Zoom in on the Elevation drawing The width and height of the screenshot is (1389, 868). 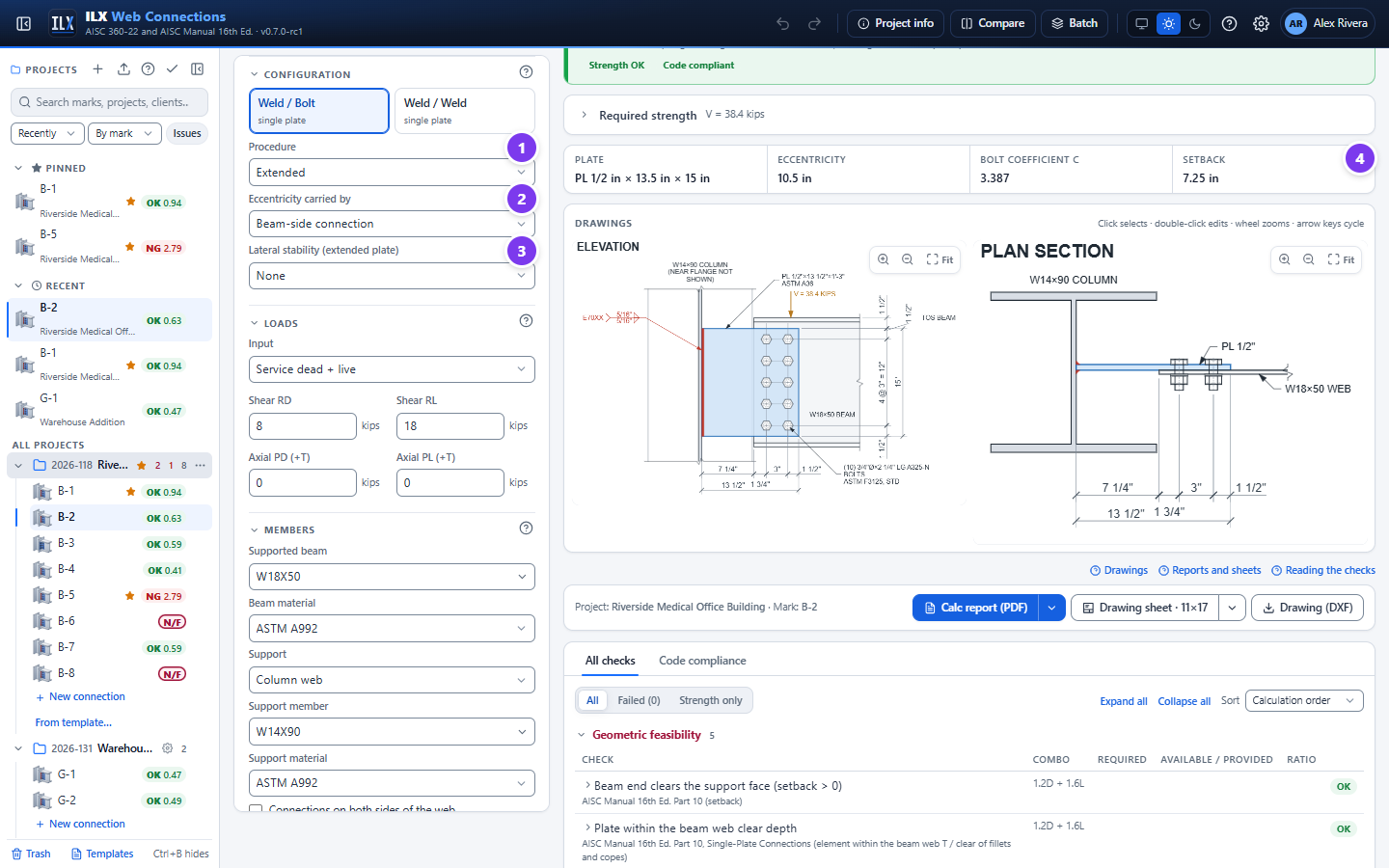(x=884, y=259)
